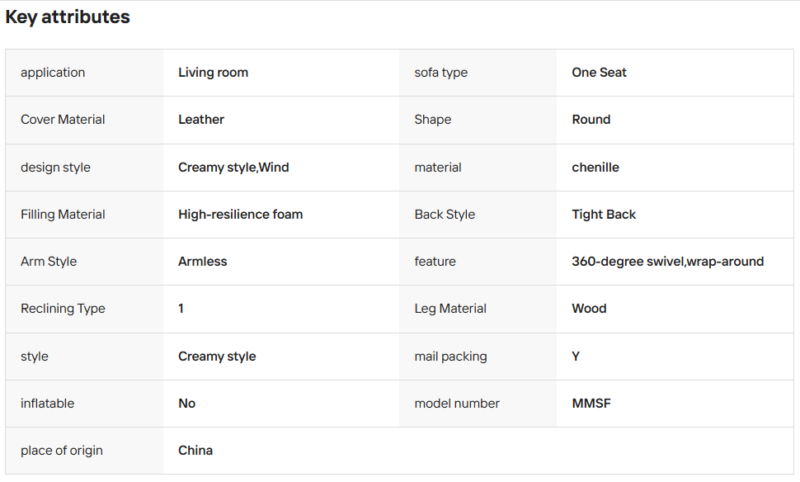Click the inflatable label
The height and width of the screenshot is (482, 800).
[47, 403]
